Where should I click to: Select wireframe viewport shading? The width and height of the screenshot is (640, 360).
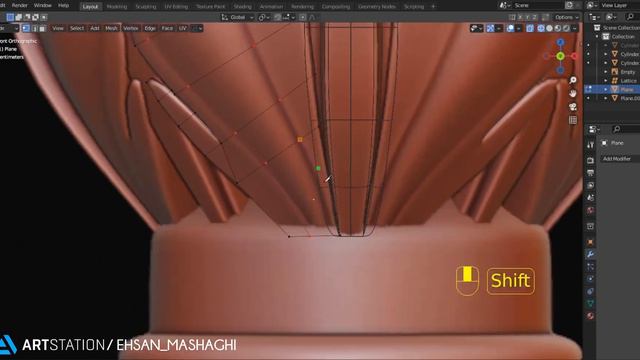pyautogui.click(x=541, y=28)
